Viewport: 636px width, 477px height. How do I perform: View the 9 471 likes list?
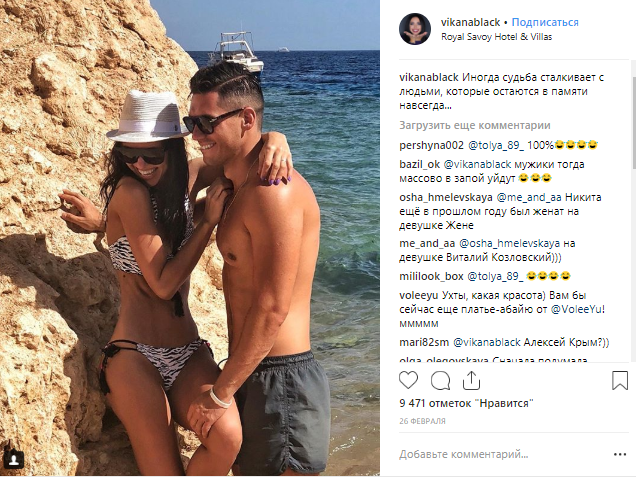click(466, 404)
